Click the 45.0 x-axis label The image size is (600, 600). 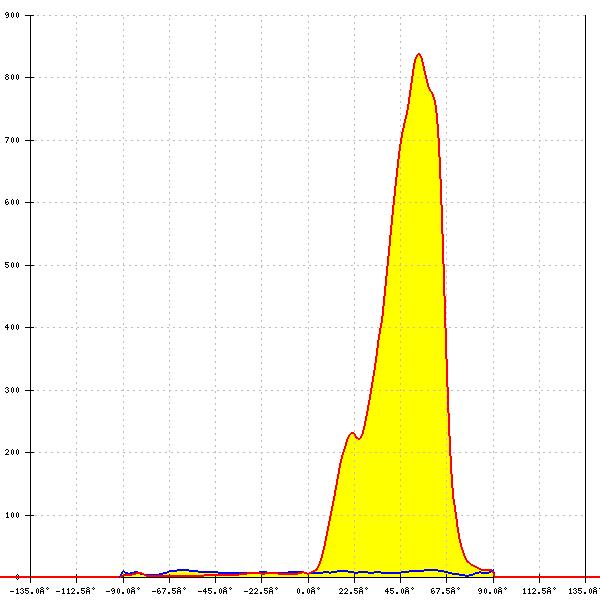coord(400,591)
